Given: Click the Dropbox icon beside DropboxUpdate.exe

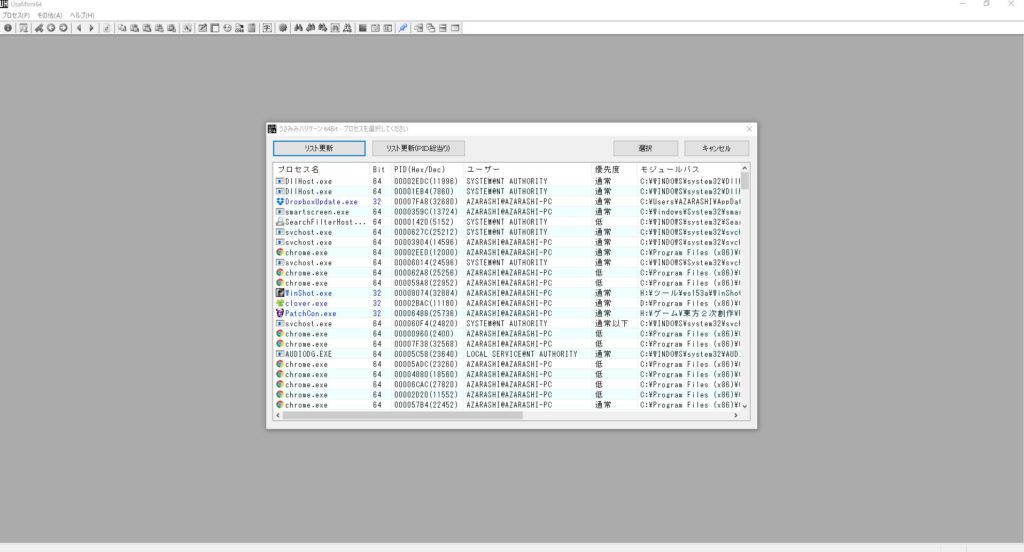Looking at the screenshot, I should (280, 202).
